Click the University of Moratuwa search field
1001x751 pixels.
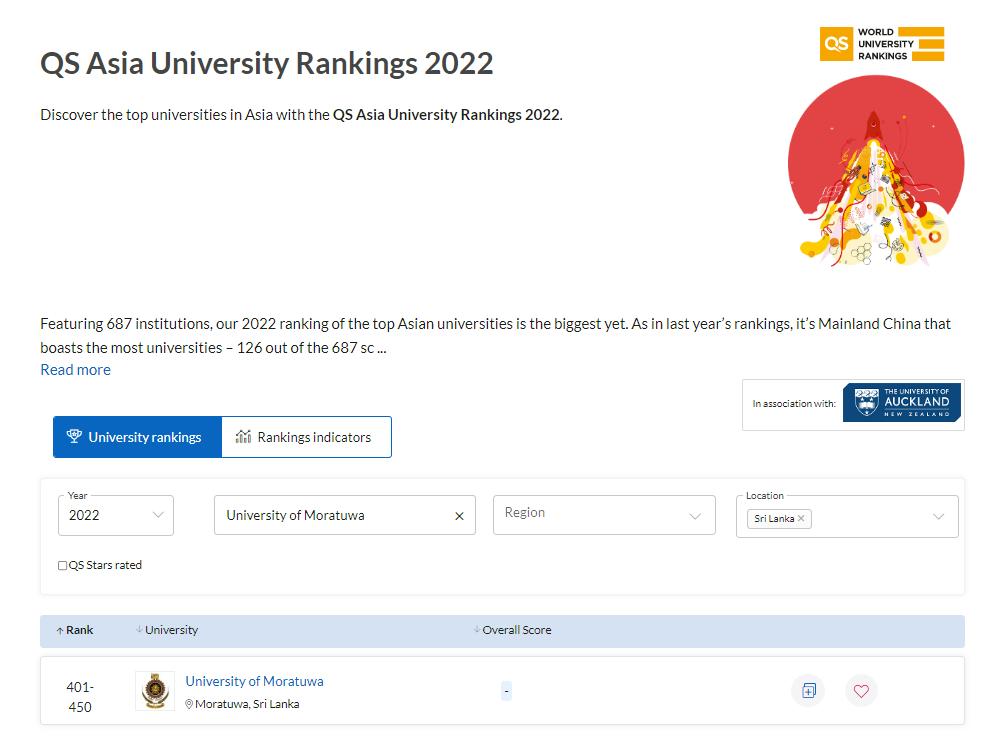(x=345, y=515)
